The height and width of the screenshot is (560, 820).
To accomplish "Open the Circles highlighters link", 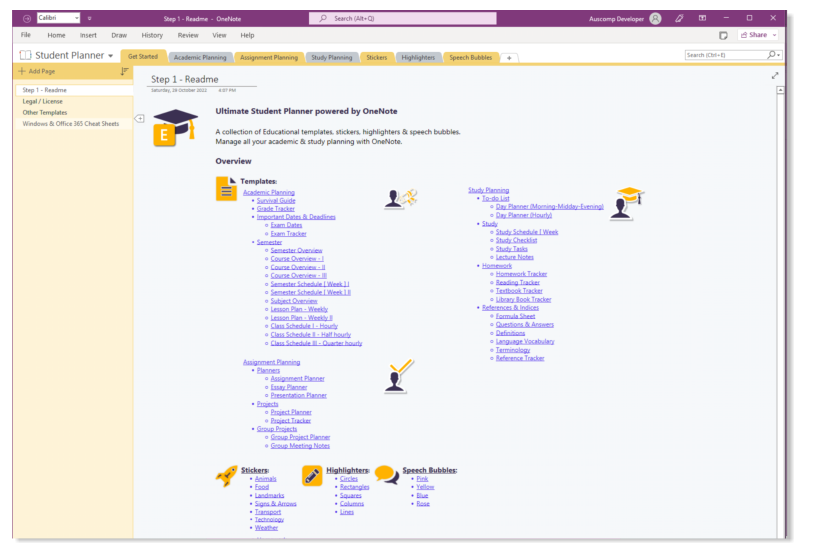I will point(349,479).
